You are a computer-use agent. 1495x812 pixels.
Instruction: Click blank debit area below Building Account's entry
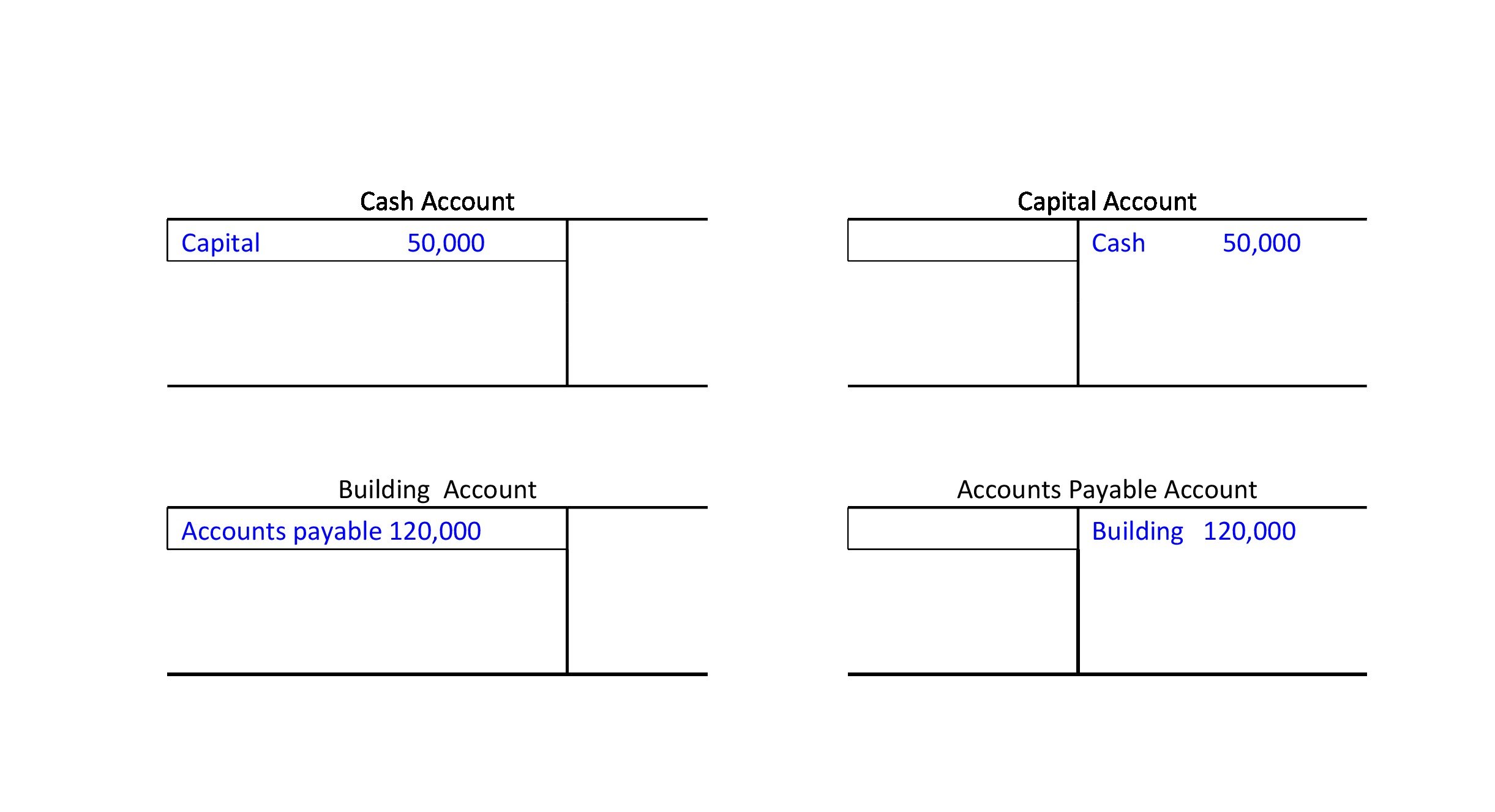(x=367, y=611)
